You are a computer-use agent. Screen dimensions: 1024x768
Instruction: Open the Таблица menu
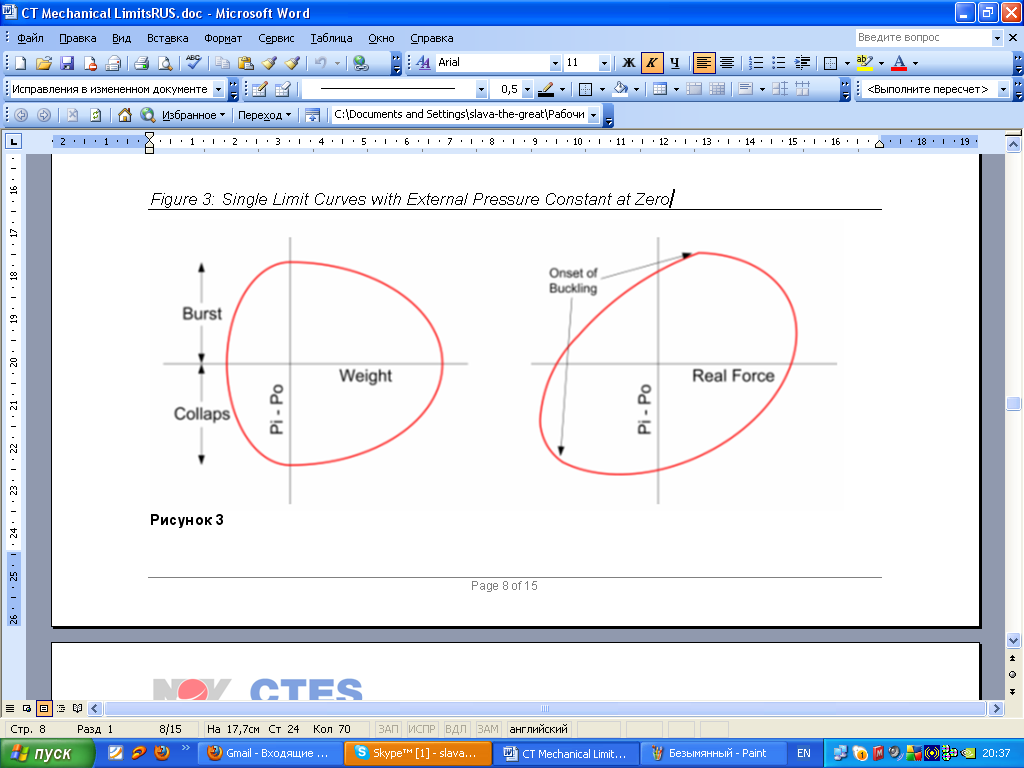click(331, 38)
